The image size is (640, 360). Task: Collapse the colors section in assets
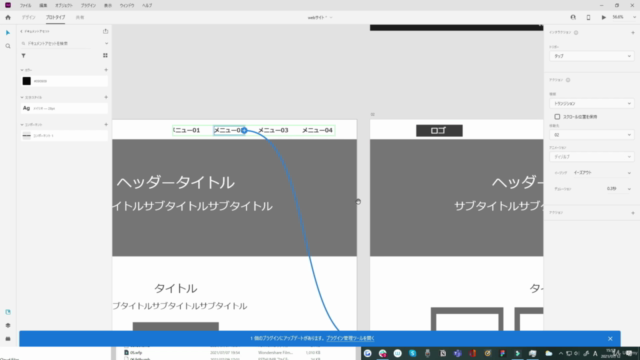point(22,70)
